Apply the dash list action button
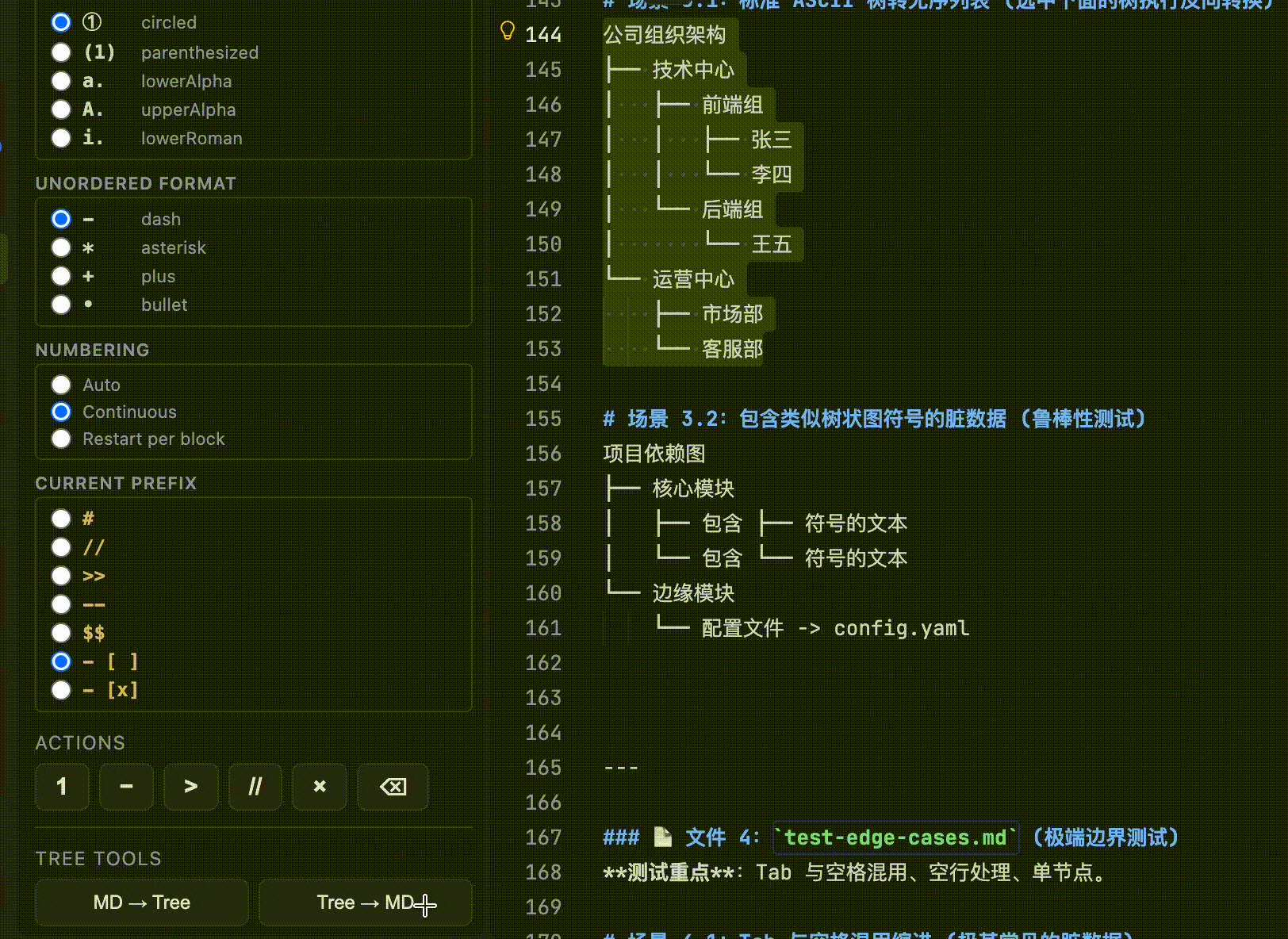 point(126,787)
